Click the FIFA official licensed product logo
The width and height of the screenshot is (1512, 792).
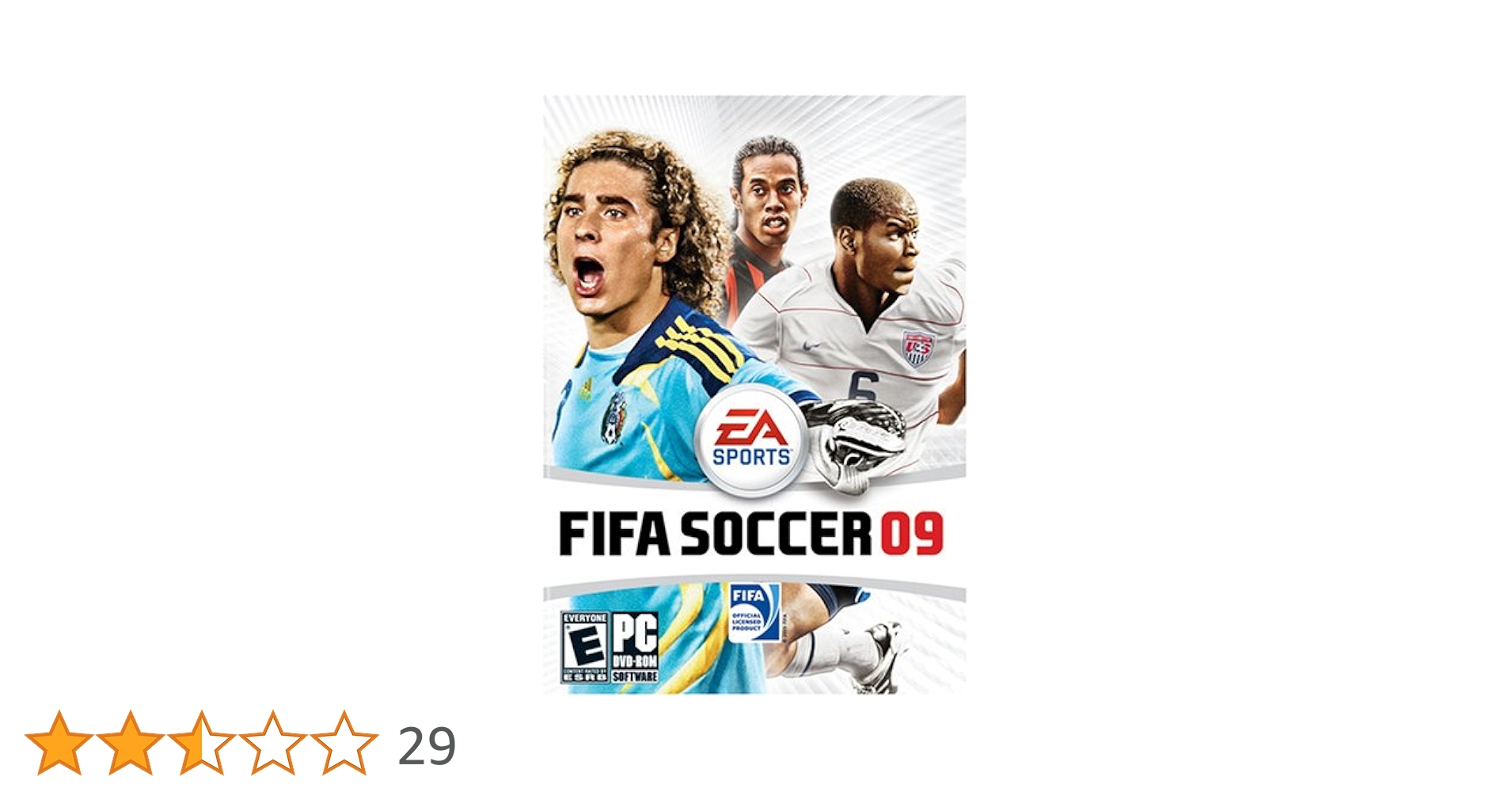click(754, 612)
